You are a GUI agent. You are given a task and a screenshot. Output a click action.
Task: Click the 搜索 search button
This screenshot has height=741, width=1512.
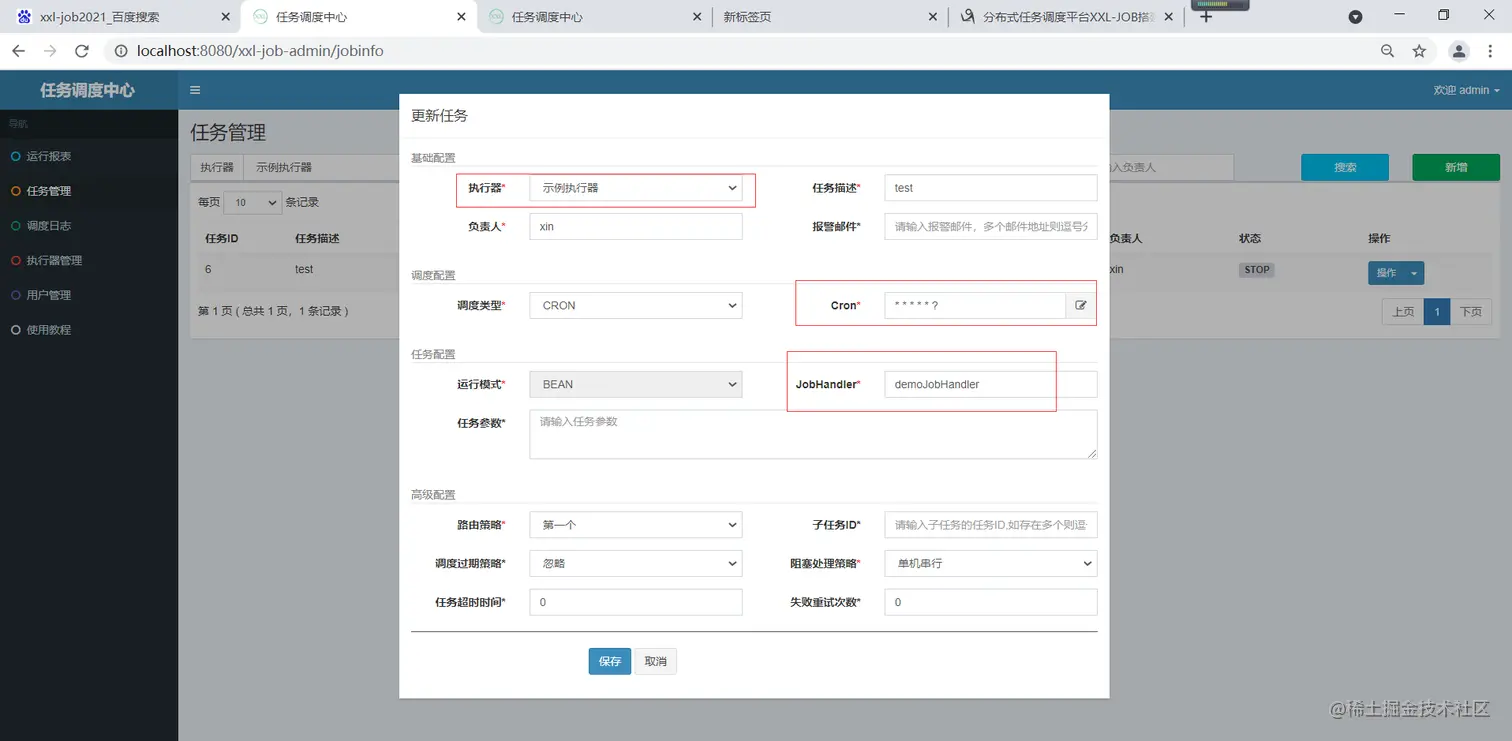(x=1345, y=168)
